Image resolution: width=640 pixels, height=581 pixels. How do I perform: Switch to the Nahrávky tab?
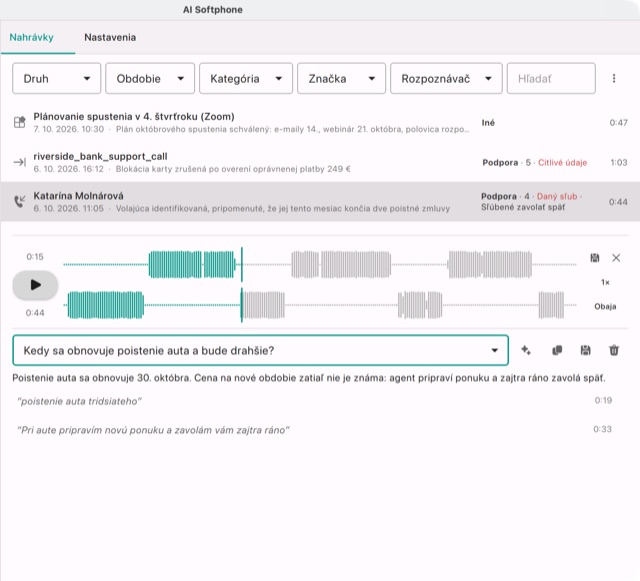[x=31, y=37]
